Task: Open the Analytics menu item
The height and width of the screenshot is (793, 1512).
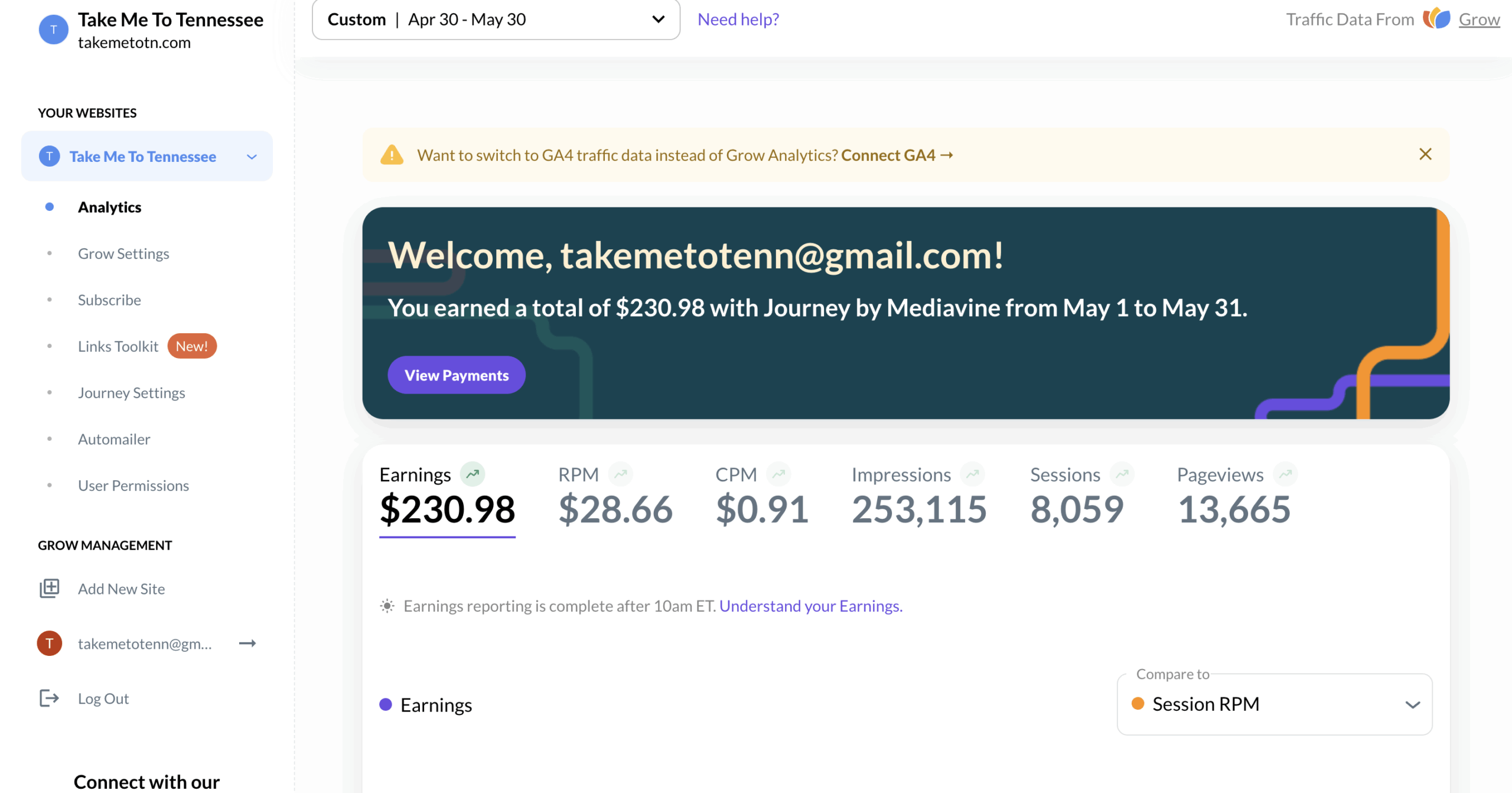Action: pyautogui.click(x=109, y=207)
